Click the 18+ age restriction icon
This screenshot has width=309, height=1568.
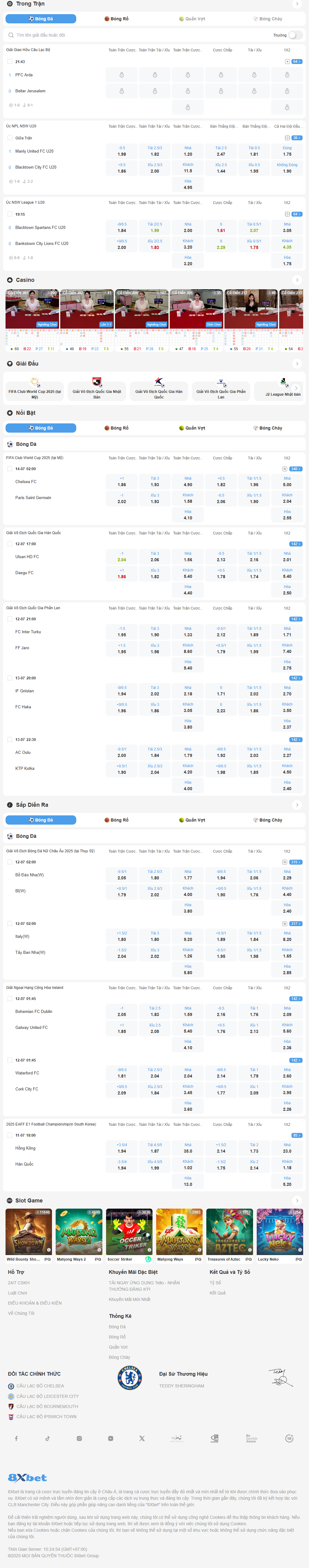point(290,1438)
